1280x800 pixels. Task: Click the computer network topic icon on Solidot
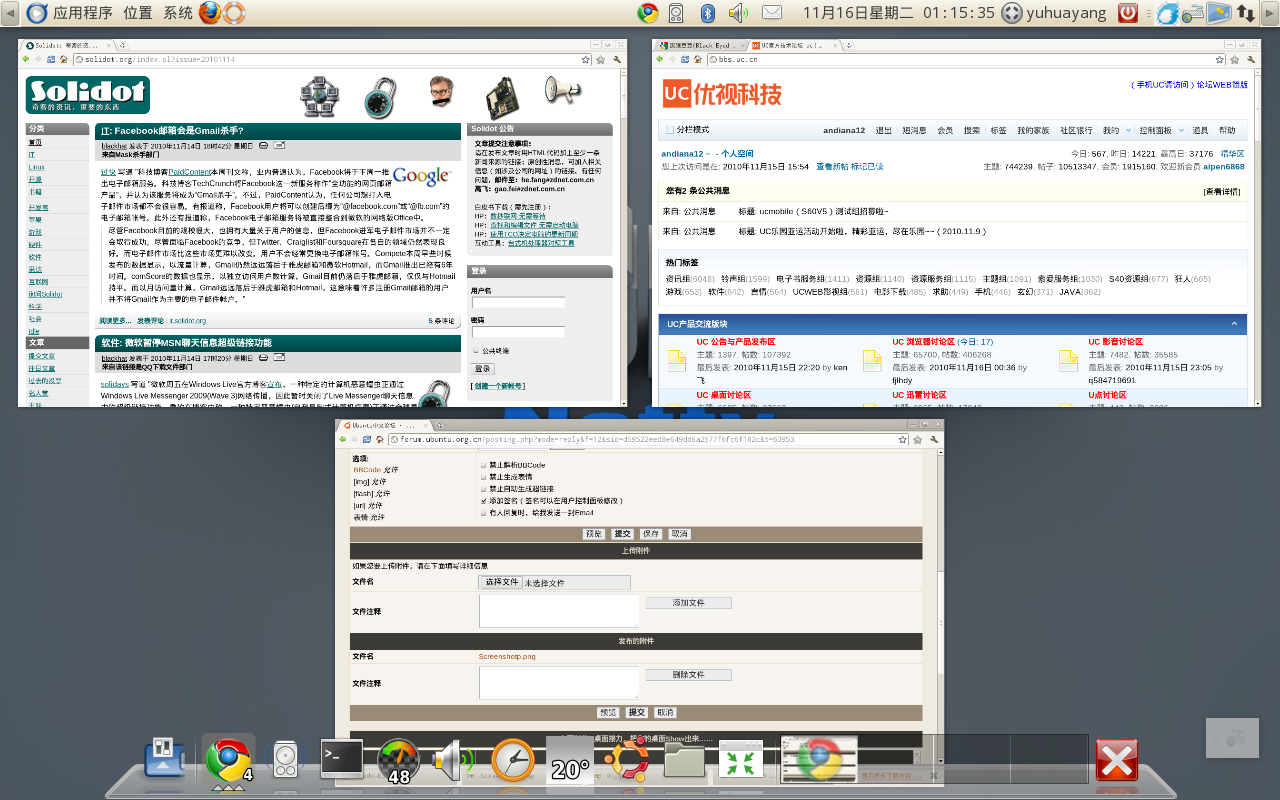coord(321,96)
